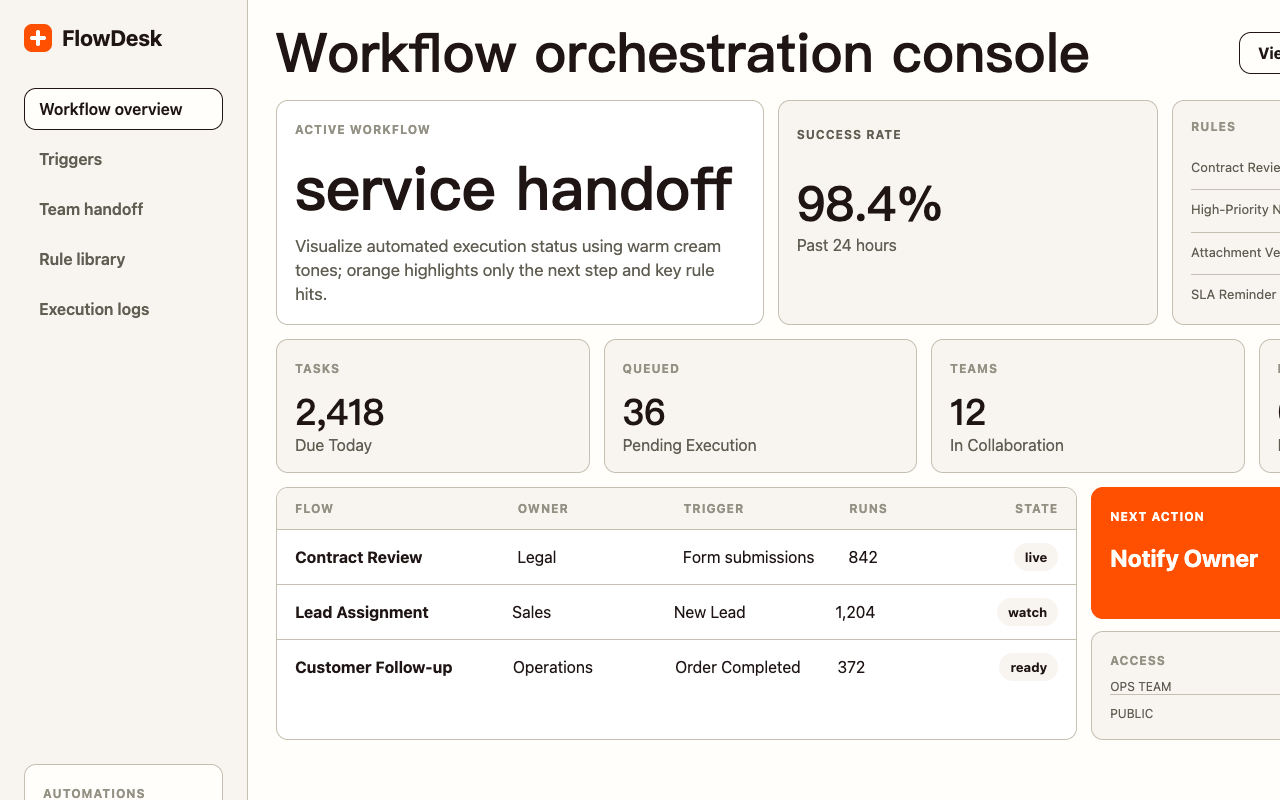This screenshot has width=1280, height=800.
Task: Click the 98.4% success rate value
Action: click(869, 204)
